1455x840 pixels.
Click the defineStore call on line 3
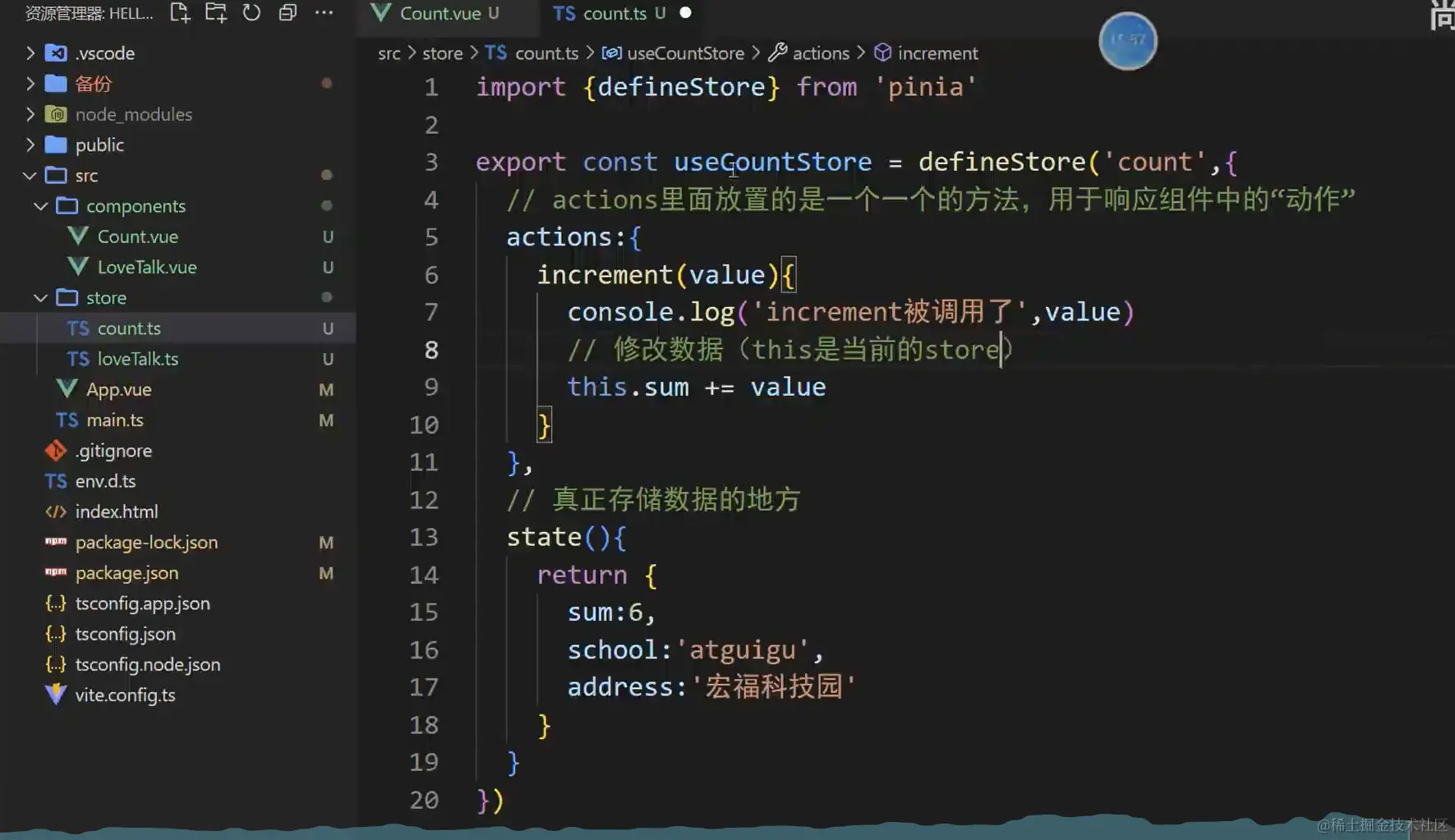[1001, 162]
